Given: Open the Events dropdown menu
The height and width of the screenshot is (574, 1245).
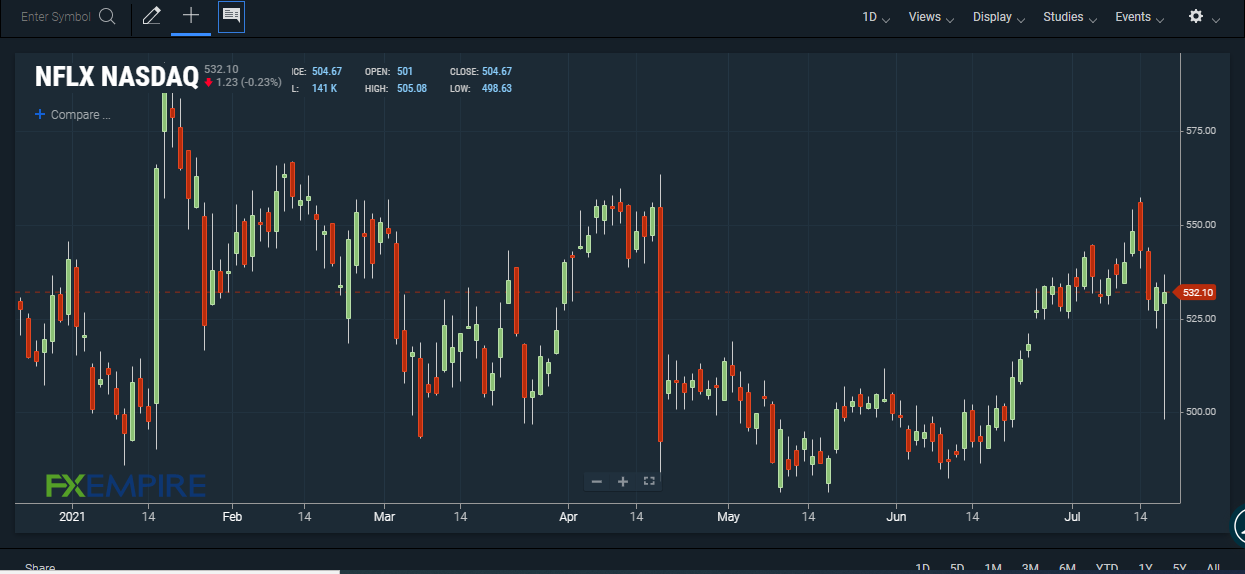Looking at the screenshot, I should (x=1140, y=17).
